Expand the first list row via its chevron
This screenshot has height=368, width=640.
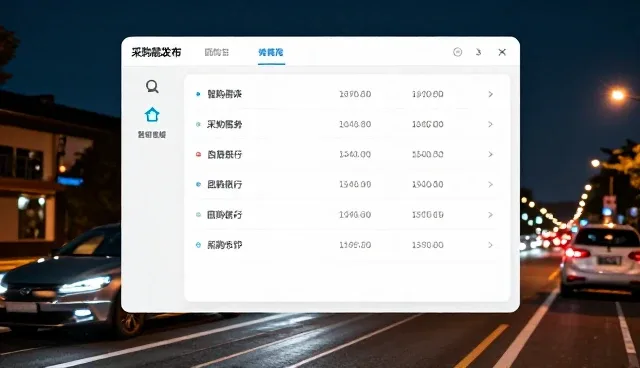click(x=491, y=94)
